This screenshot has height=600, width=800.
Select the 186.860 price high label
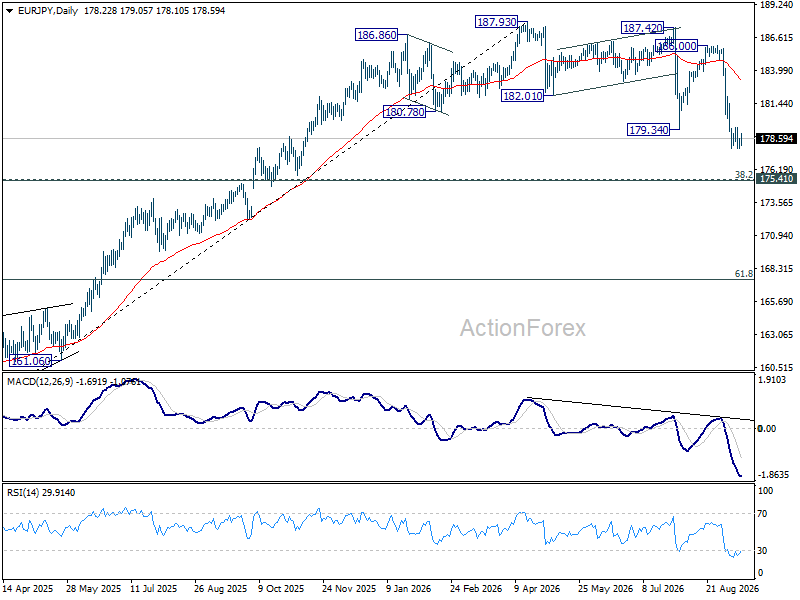point(377,35)
